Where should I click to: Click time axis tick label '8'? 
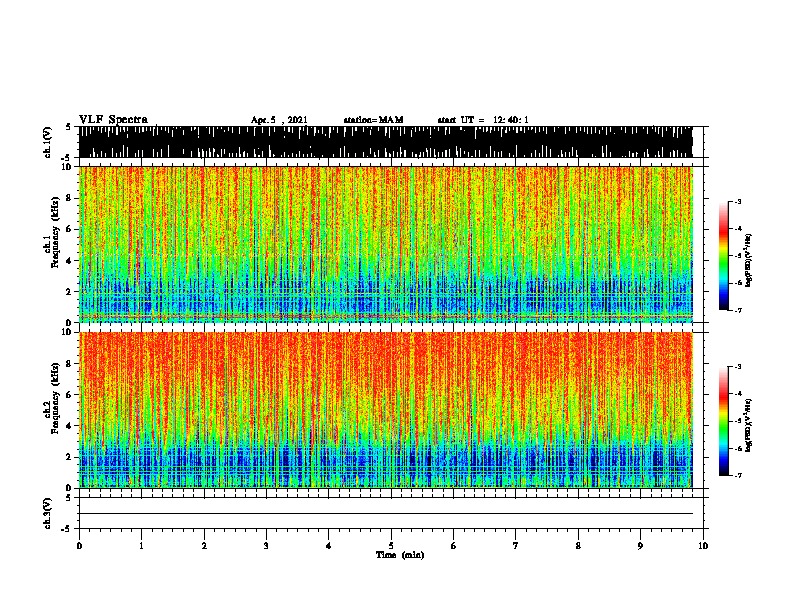tap(578, 546)
